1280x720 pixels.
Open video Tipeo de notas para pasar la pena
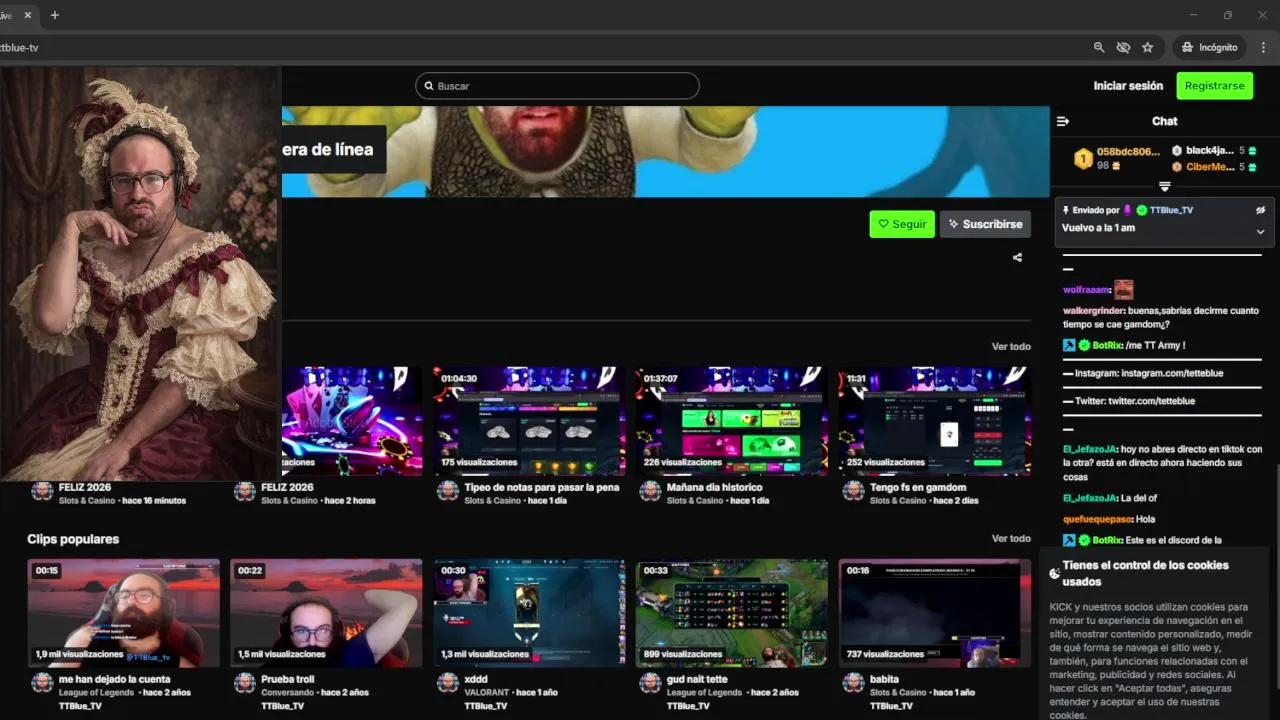[x=541, y=488]
